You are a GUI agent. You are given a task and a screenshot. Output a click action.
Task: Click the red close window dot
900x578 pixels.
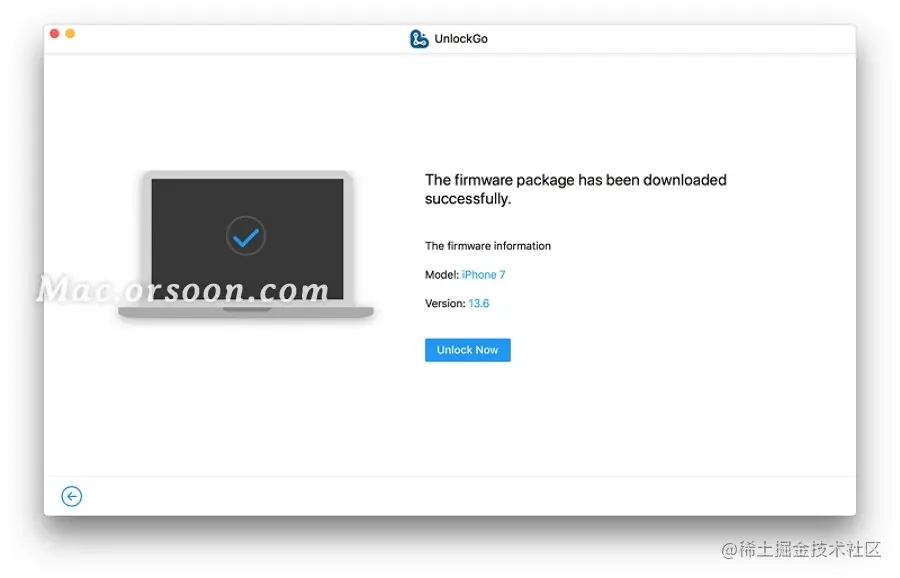click(55, 33)
